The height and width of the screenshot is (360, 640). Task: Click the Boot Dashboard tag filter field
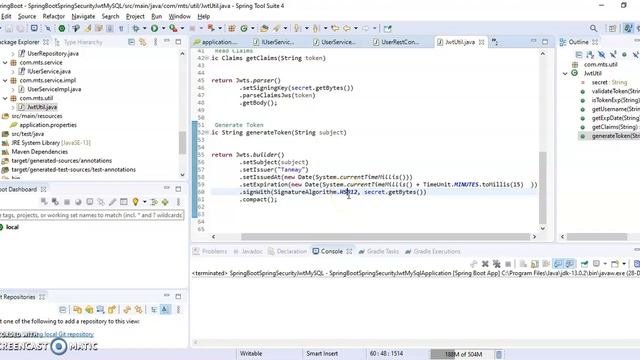tap(92, 215)
